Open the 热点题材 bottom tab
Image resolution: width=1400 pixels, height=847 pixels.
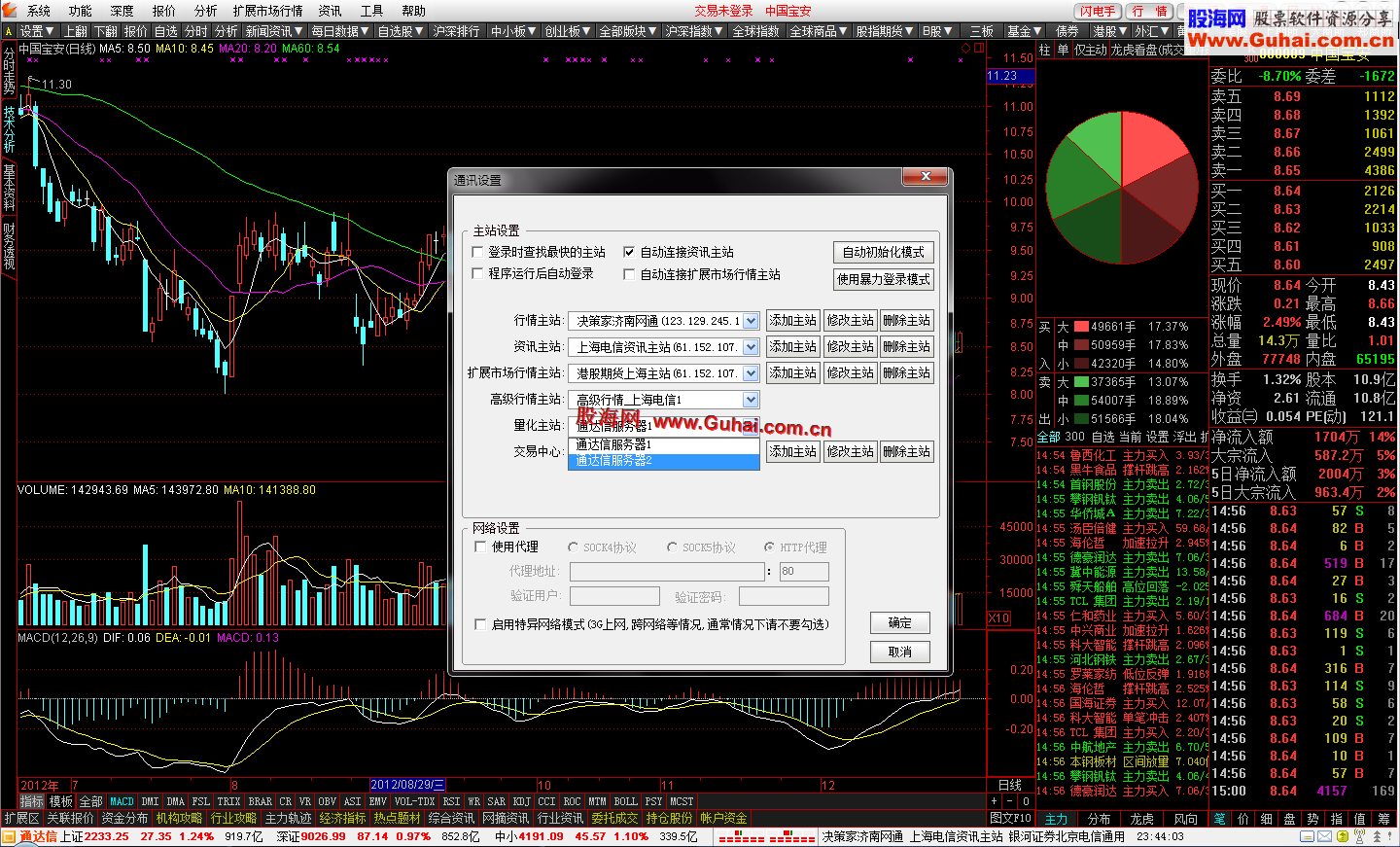[397, 819]
